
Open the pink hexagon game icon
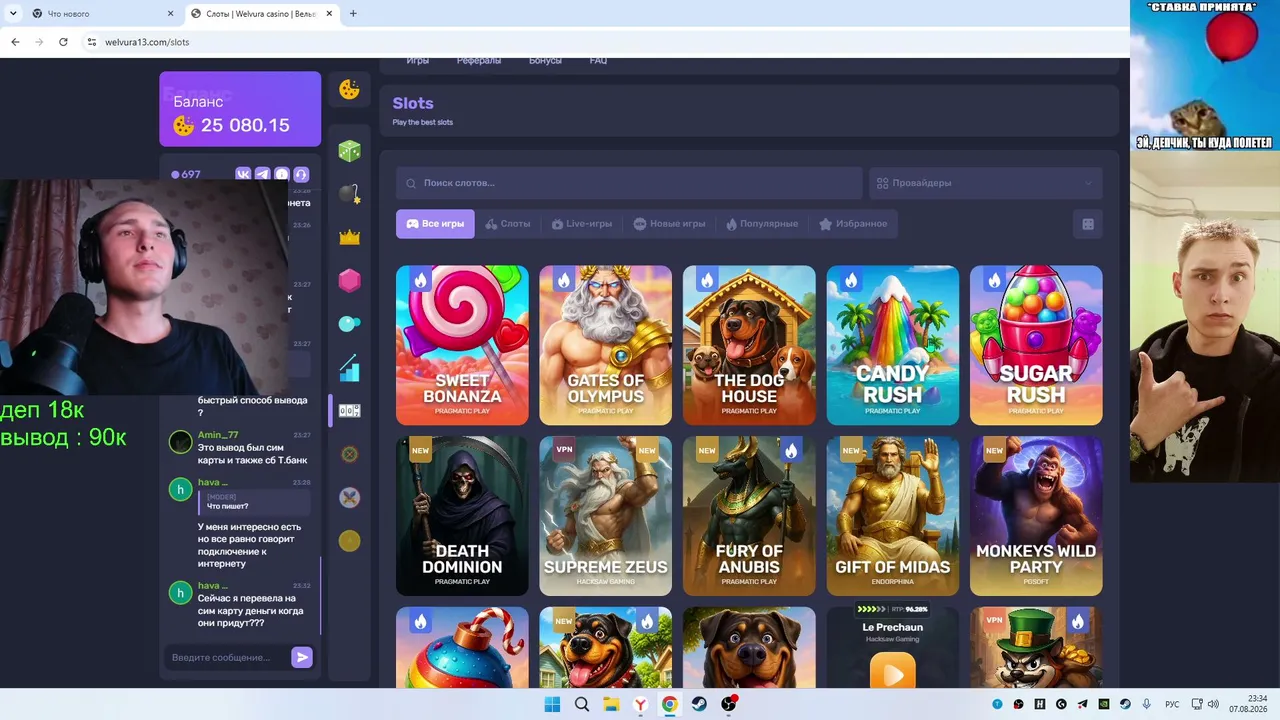[349, 280]
